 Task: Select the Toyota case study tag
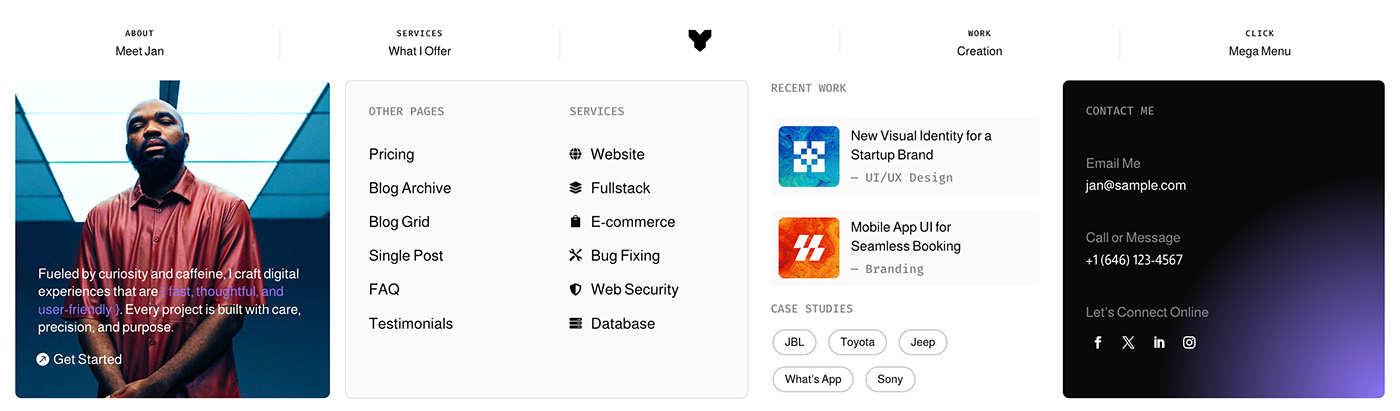[x=857, y=342]
